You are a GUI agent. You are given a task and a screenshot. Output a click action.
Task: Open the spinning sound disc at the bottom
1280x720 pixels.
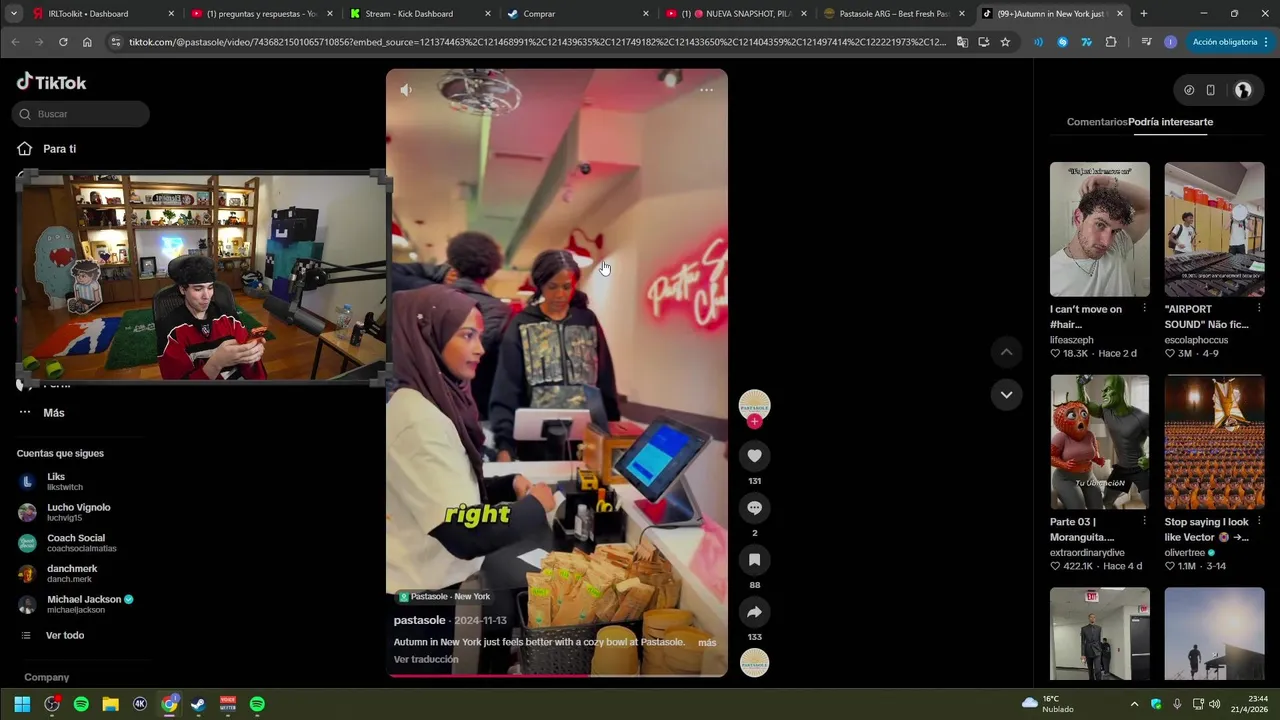coord(754,662)
